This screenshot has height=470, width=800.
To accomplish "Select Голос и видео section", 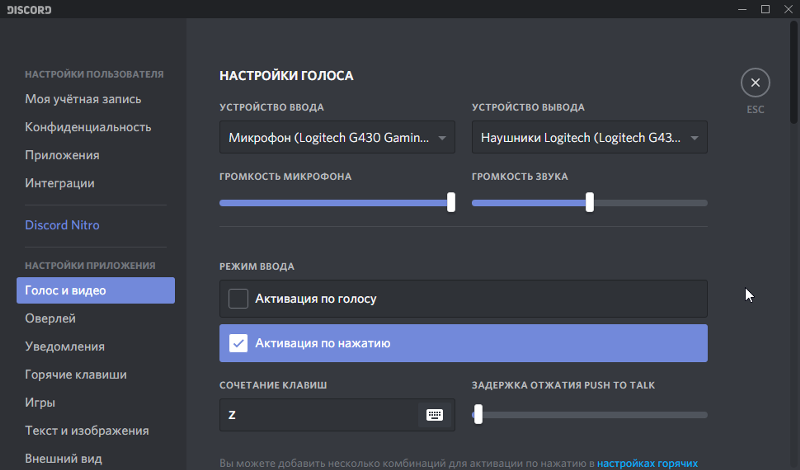I will pyautogui.click(x=95, y=290).
